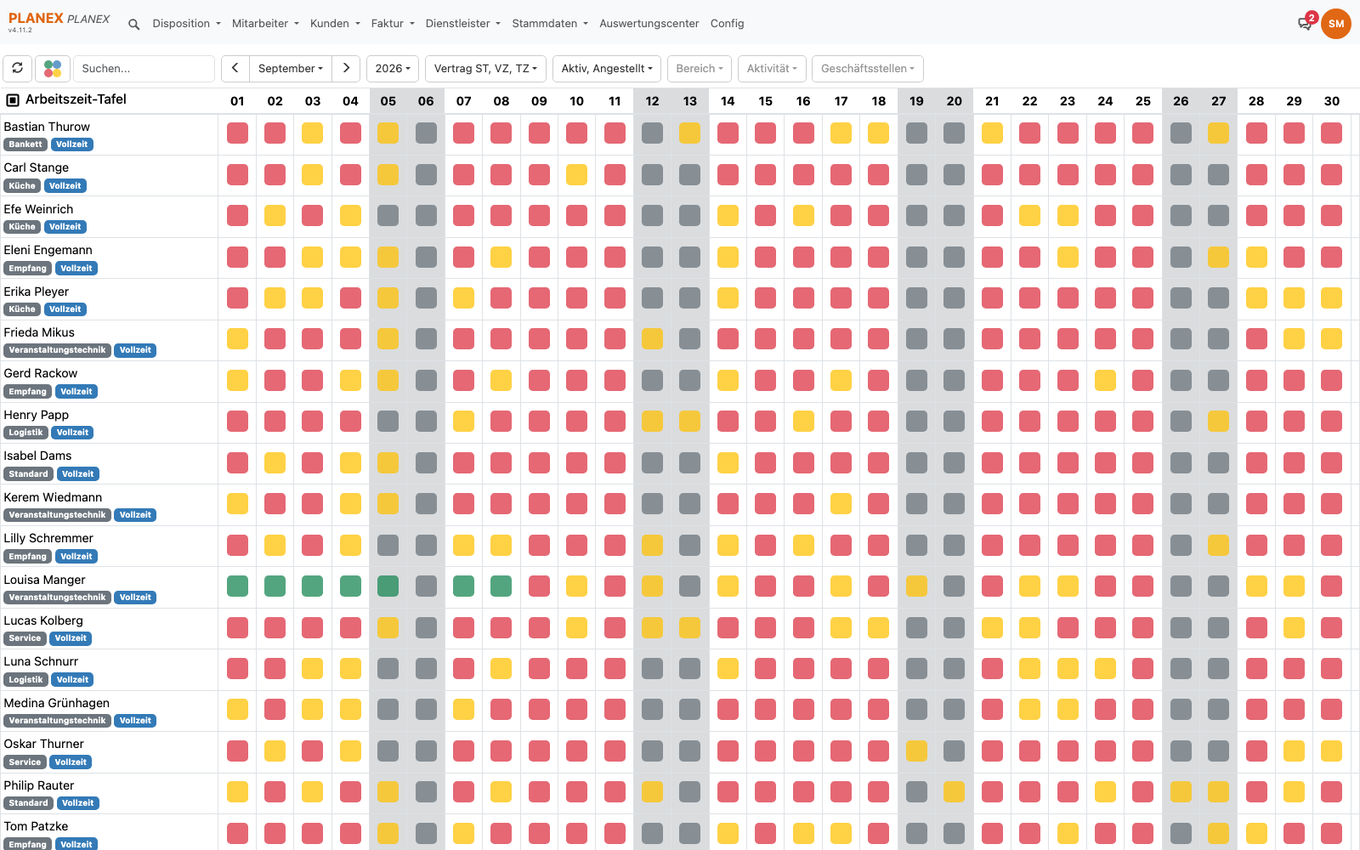Open the Stammdaten dropdown menu
The width and height of the screenshot is (1360, 850).
coord(550,24)
